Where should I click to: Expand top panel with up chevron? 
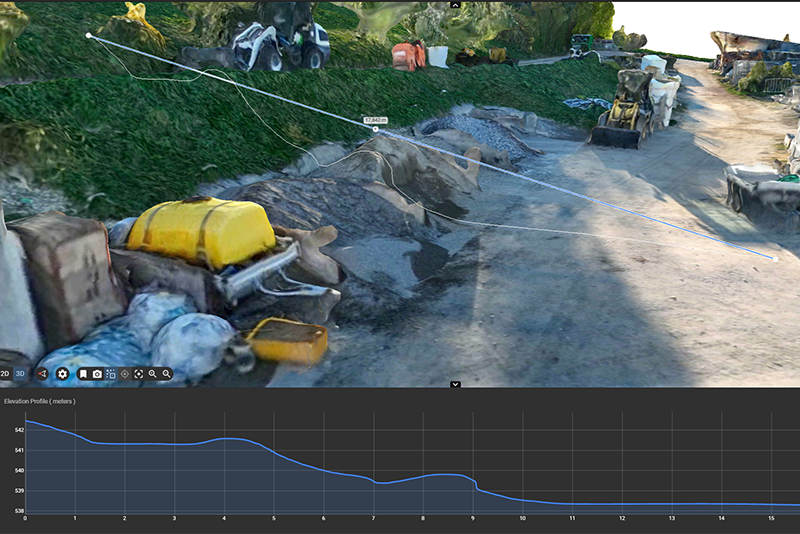(456, 5)
